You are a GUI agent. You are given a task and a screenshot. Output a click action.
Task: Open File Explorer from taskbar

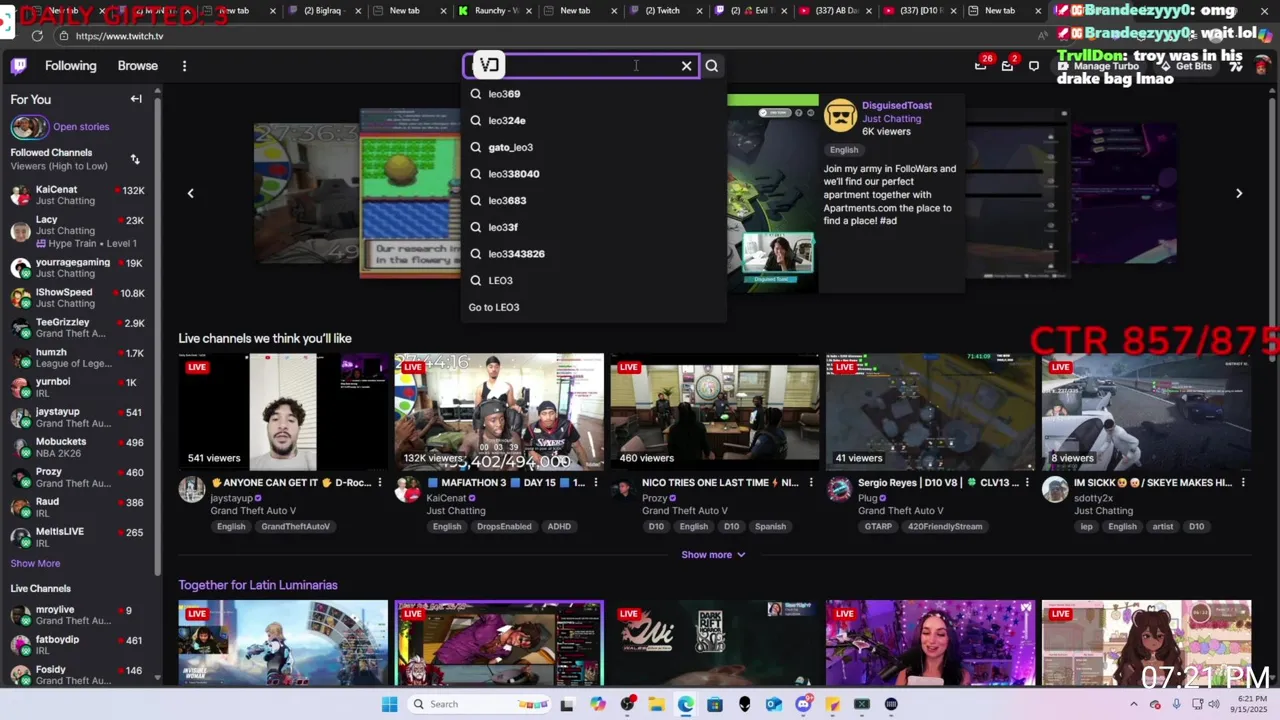pos(656,704)
